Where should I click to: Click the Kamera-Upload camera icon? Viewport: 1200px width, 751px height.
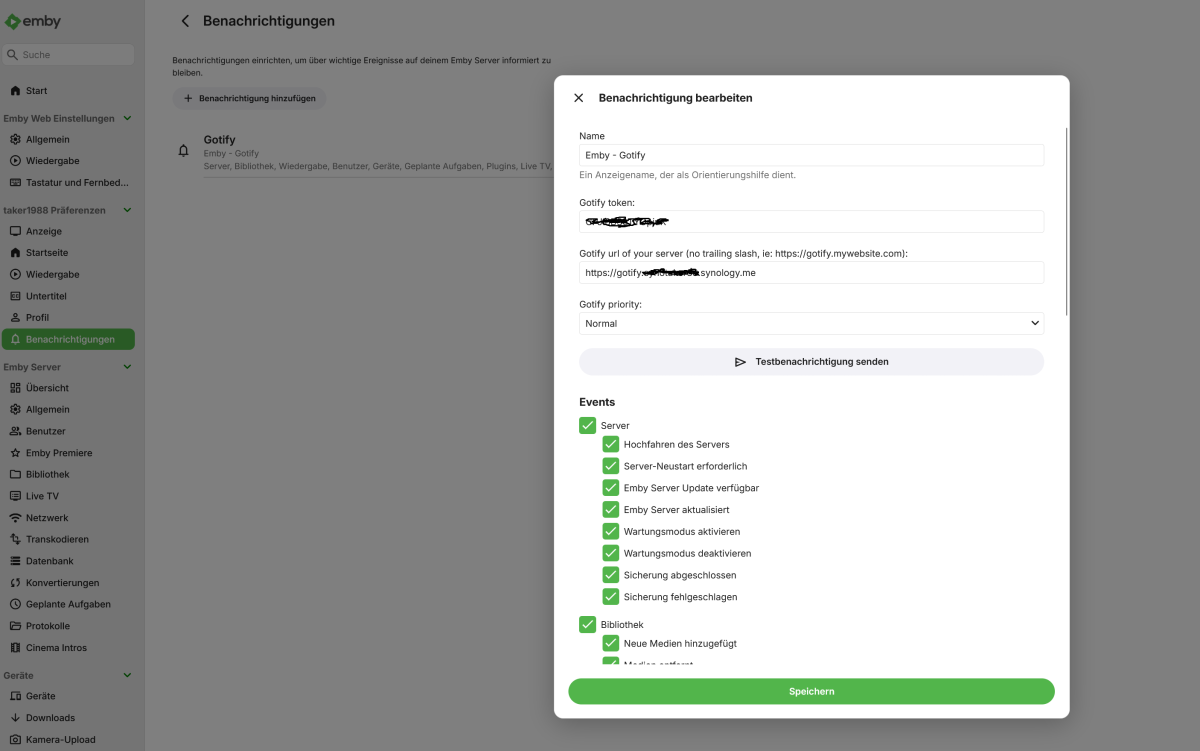coord(15,740)
